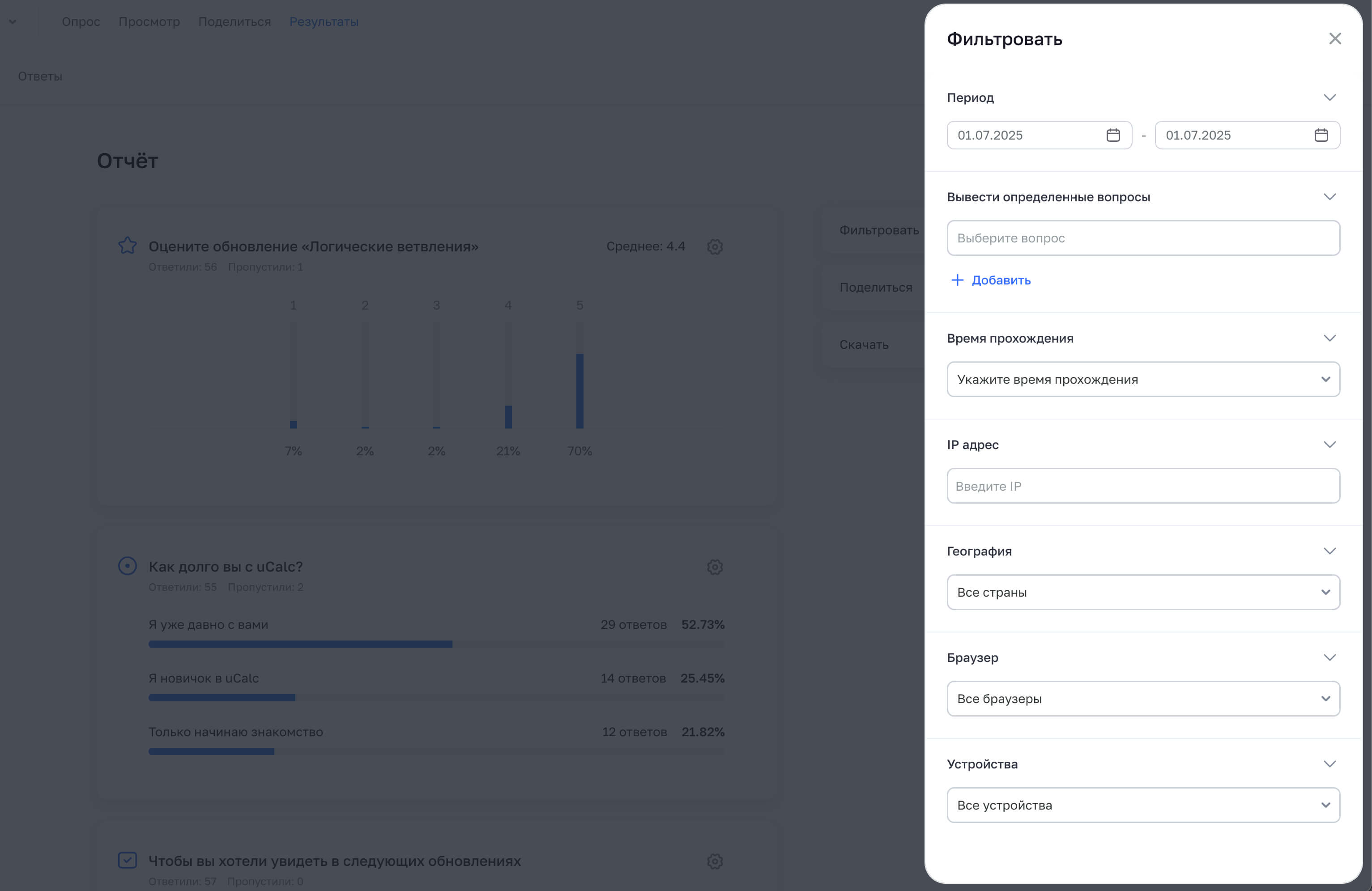Click the Добавить link
The image size is (1372, 891).
coord(1001,280)
